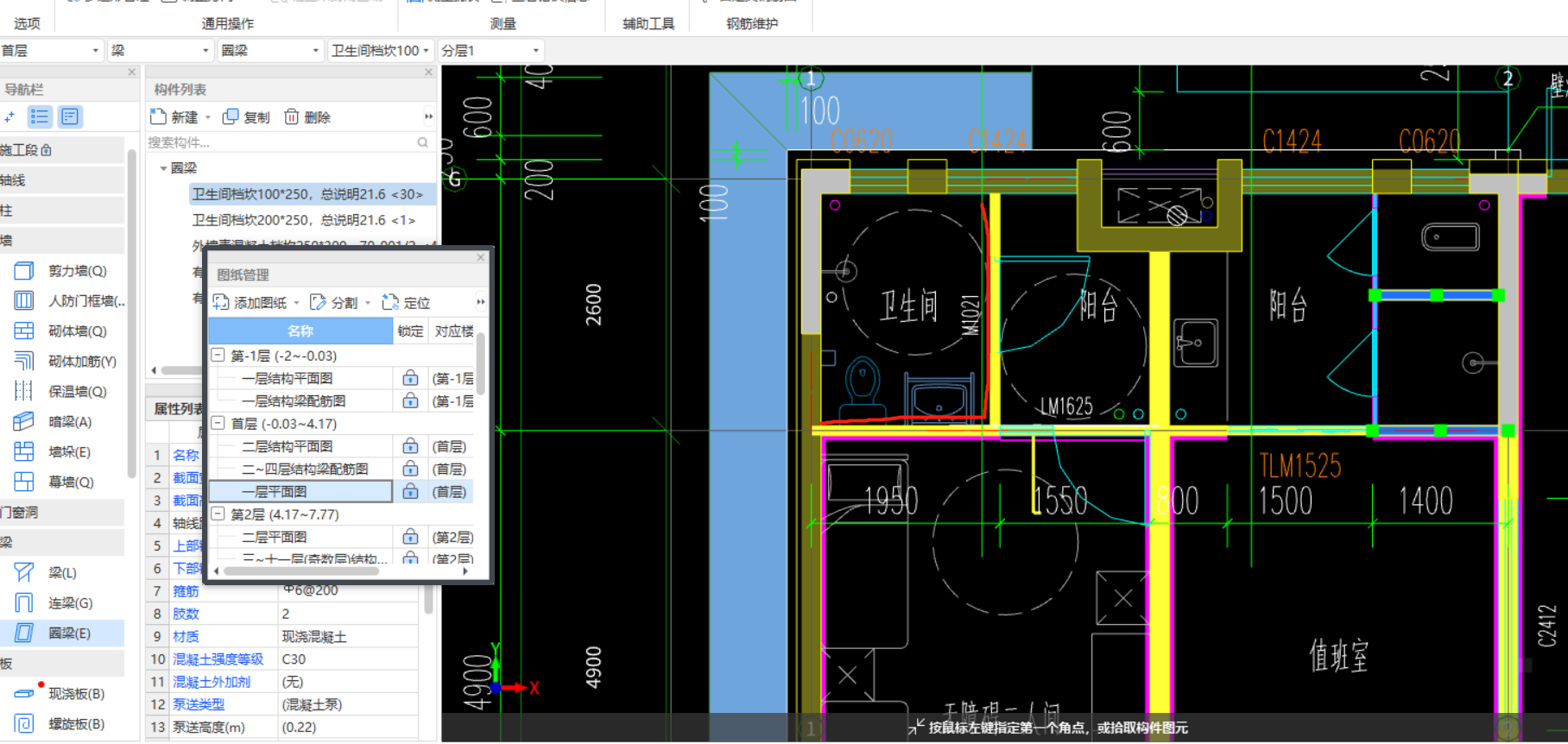Expand the 门窗洞 navigation category
1568x744 pixels.
[62, 513]
